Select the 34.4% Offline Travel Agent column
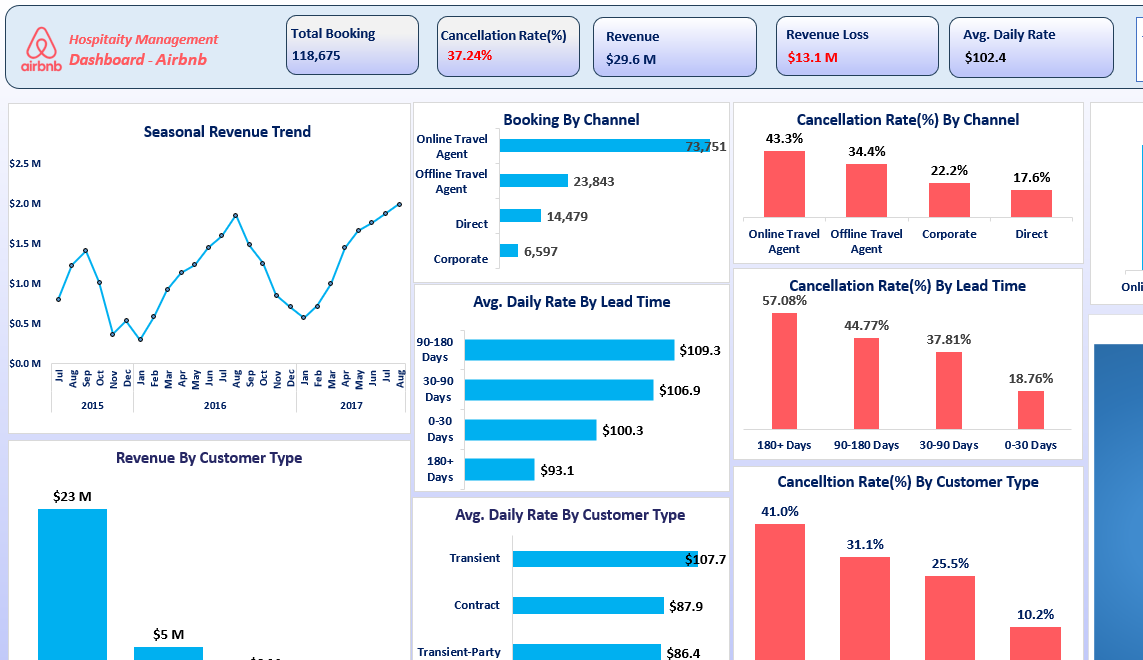 tap(866, 190)
